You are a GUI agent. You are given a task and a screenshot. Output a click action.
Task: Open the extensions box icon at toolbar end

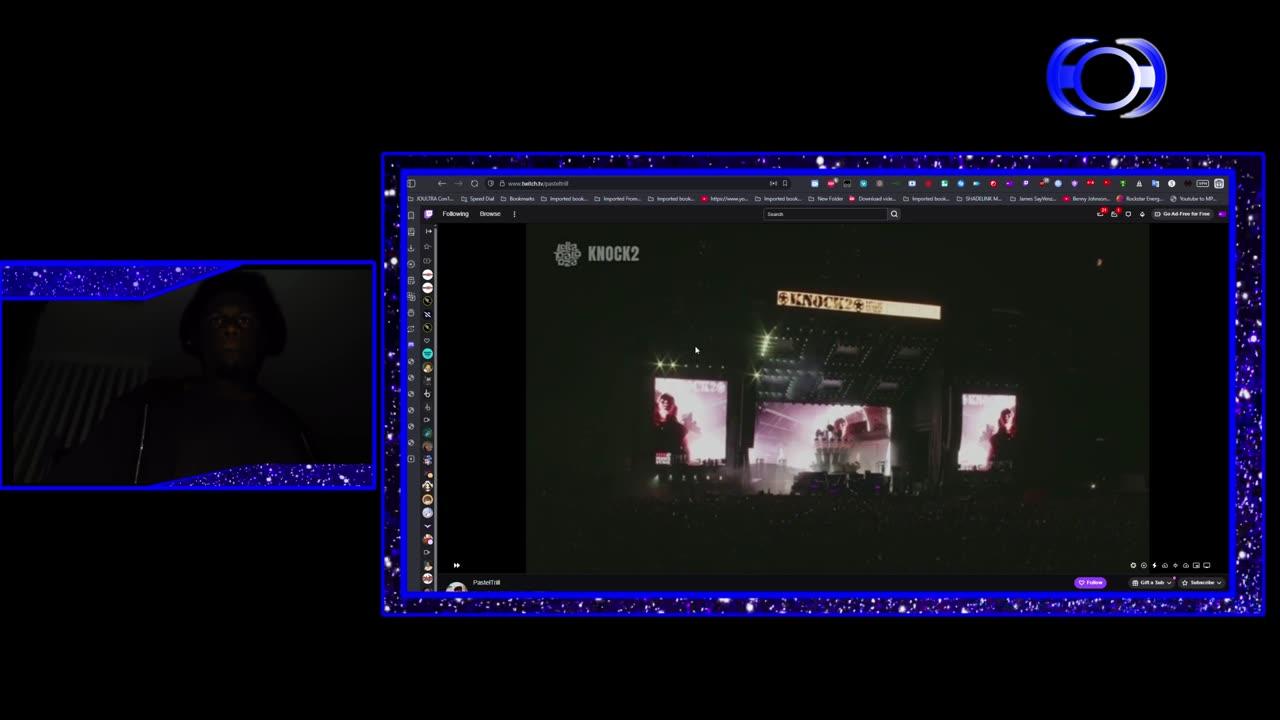[x=1219, y=183]
